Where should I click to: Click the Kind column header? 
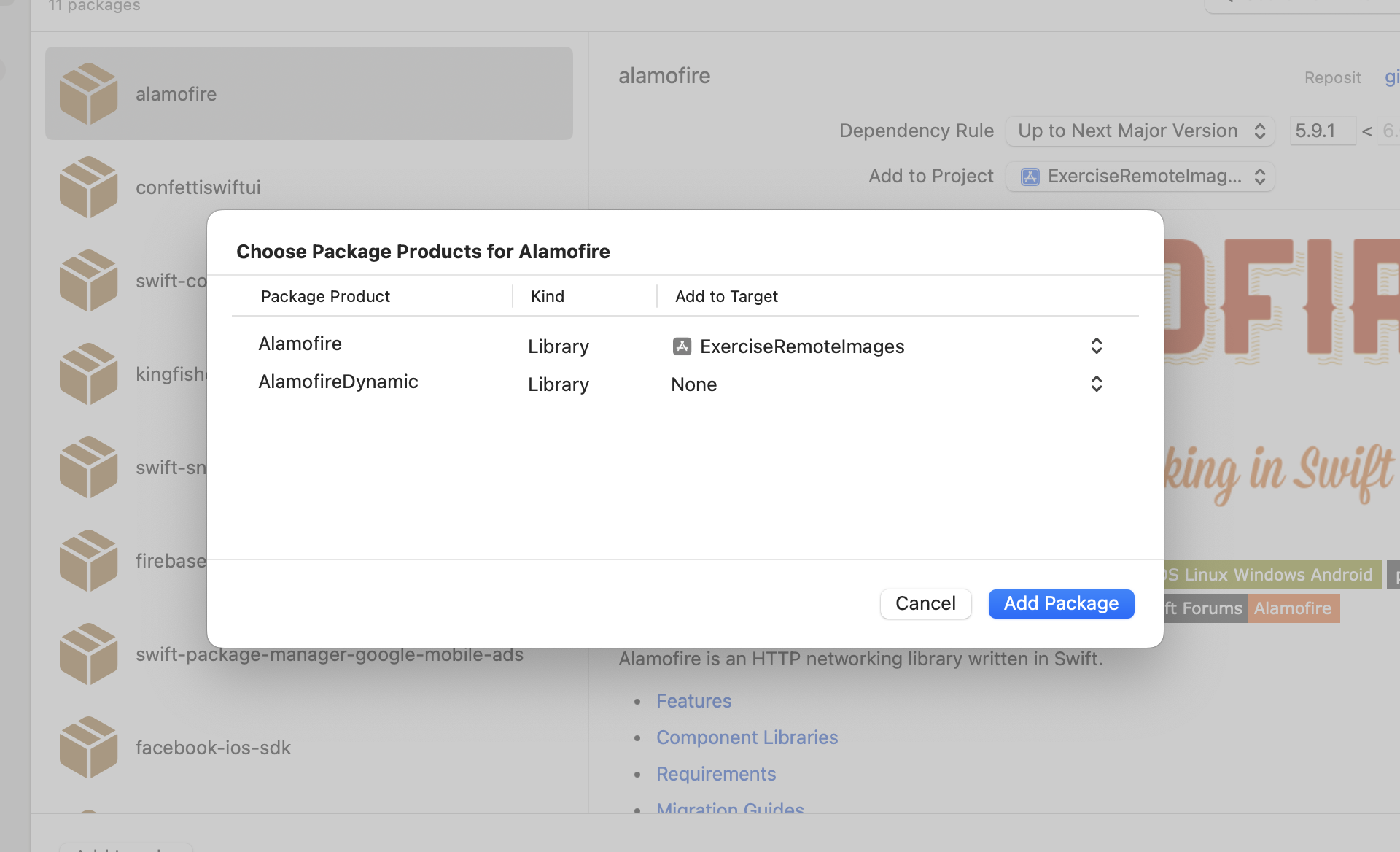548,296
